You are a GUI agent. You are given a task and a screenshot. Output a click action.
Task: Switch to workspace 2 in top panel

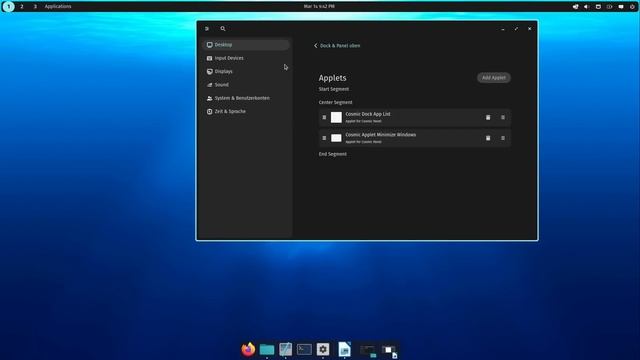22,7
